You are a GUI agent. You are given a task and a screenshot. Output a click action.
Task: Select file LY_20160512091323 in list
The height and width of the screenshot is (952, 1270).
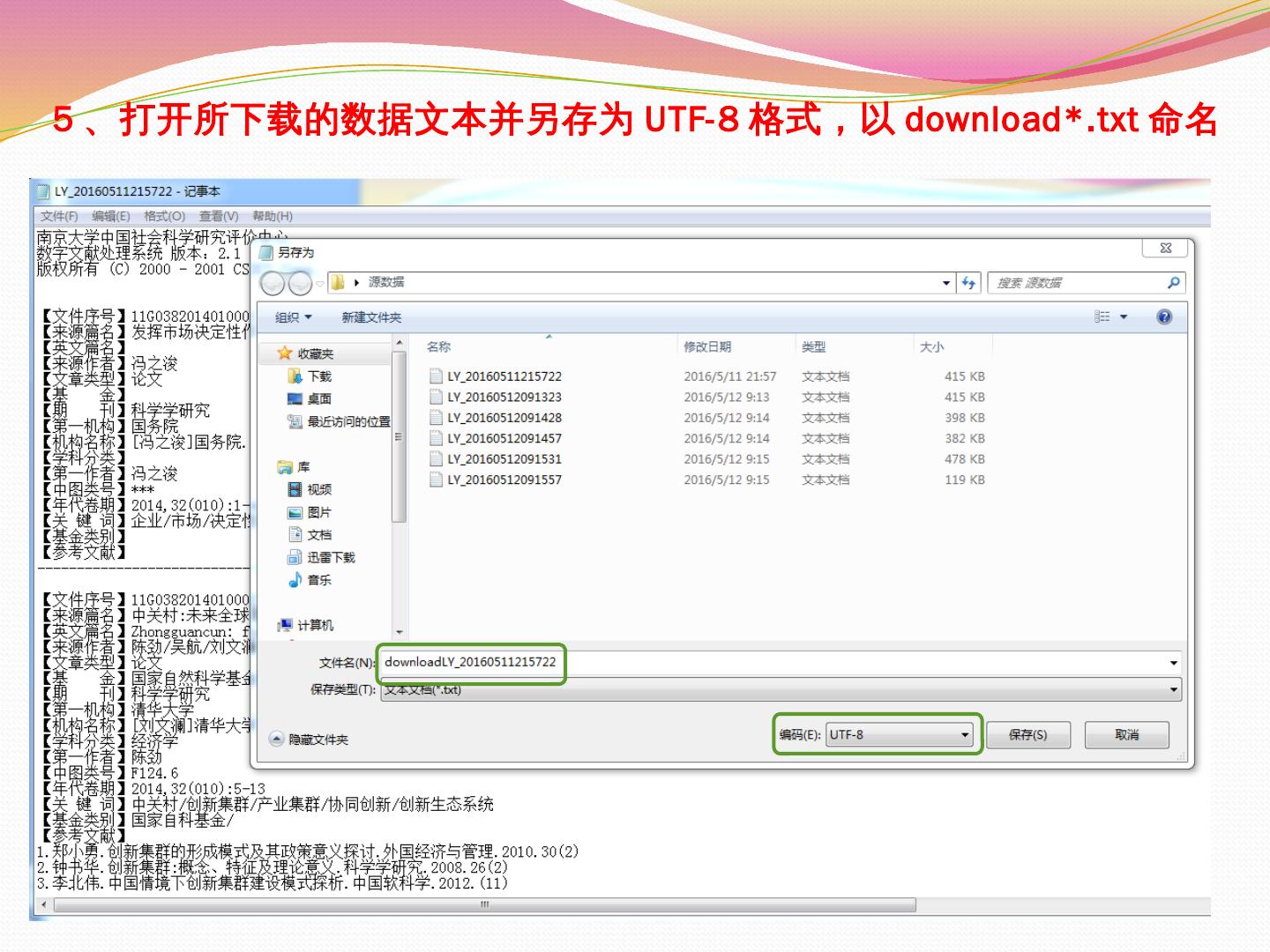(x=496, y=398)
